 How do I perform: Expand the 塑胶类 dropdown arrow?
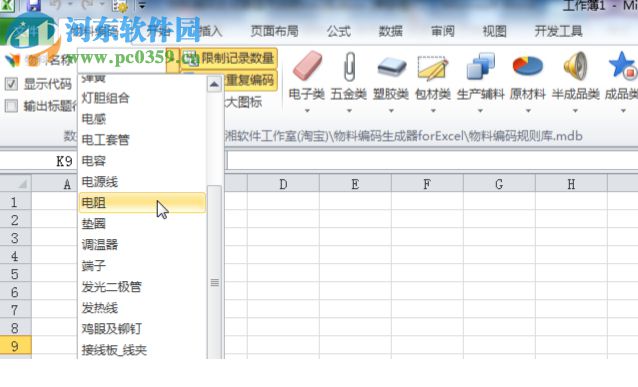pos(391,111)
